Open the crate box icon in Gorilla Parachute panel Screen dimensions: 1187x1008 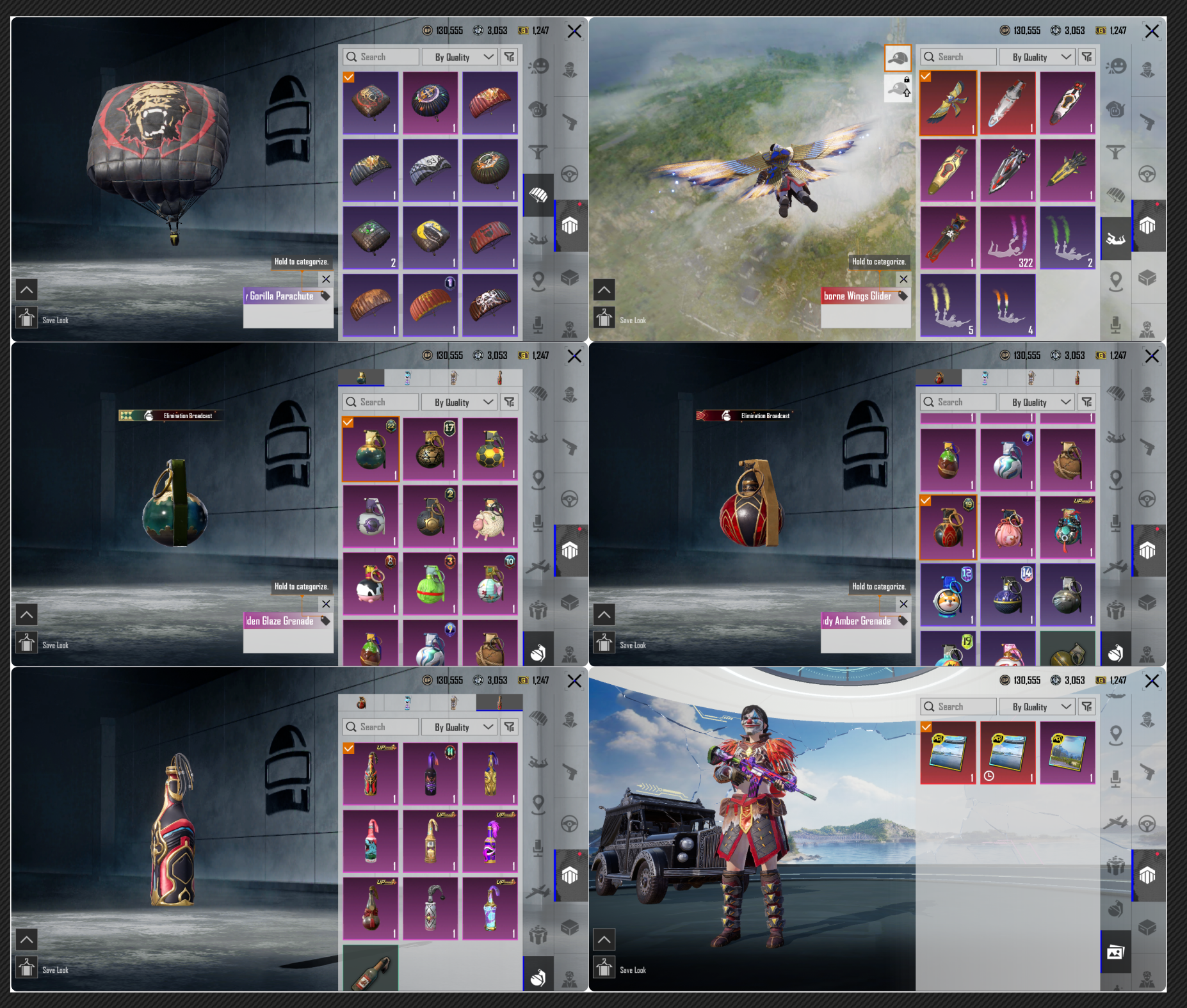pyautogui.click(x=569, y=277)
